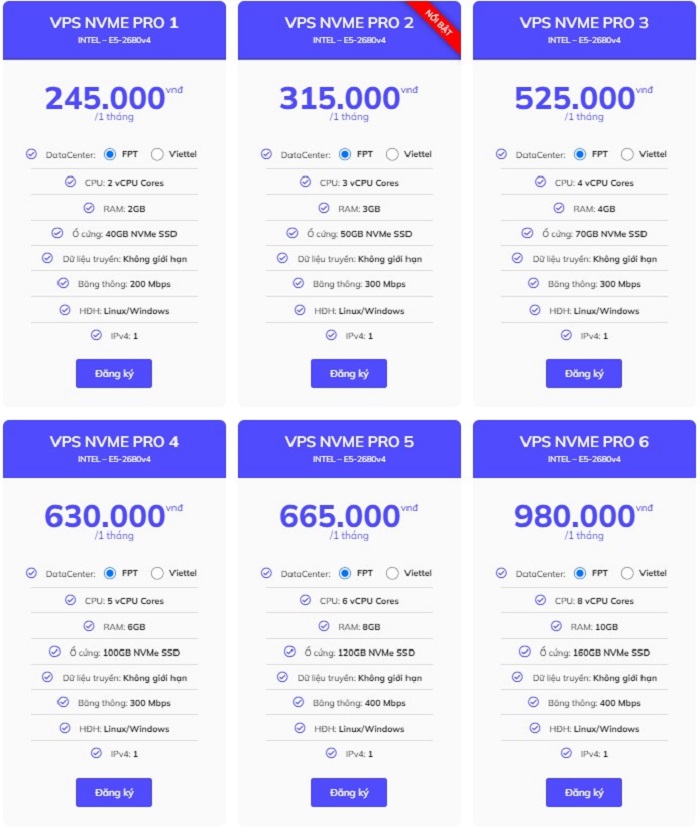
Task: Open the VPS NVME PRO 4 header
Action: pos(114,449)
